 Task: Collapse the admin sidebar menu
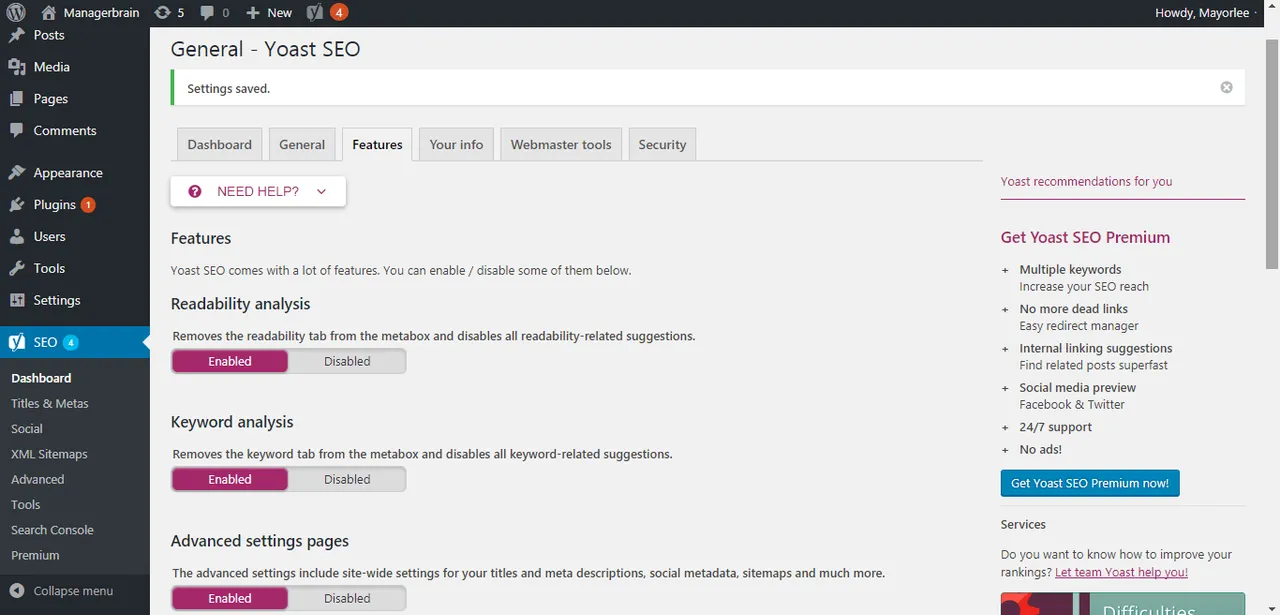coord(75,591)
